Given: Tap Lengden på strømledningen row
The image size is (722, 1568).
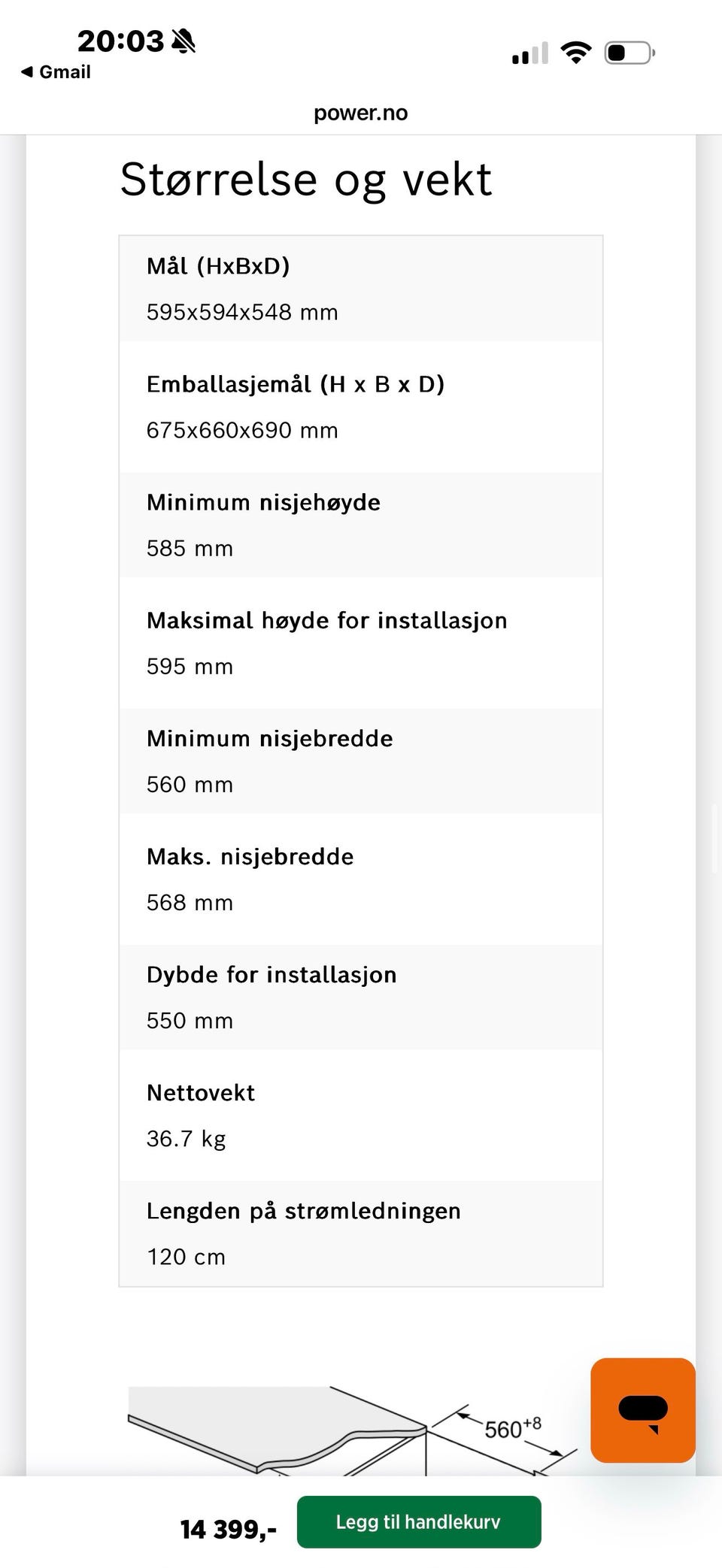Looking at the screenshot, I should 361,1233.
